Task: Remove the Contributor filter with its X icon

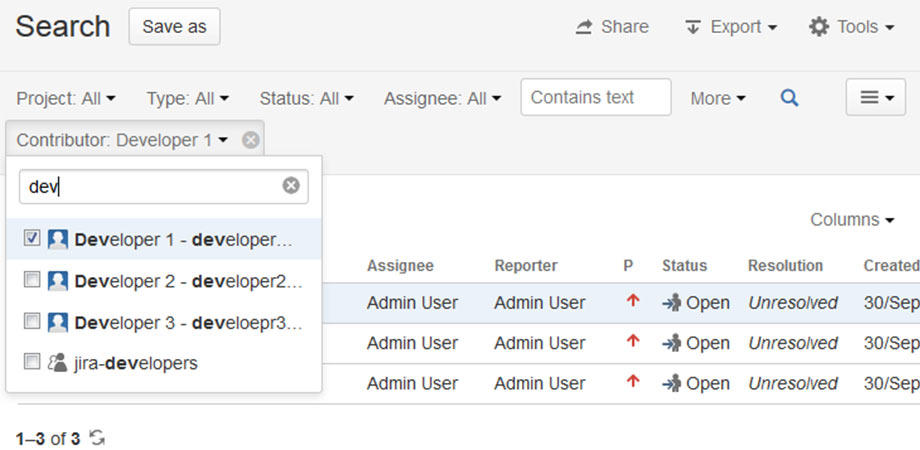Action: click(251, 140)
